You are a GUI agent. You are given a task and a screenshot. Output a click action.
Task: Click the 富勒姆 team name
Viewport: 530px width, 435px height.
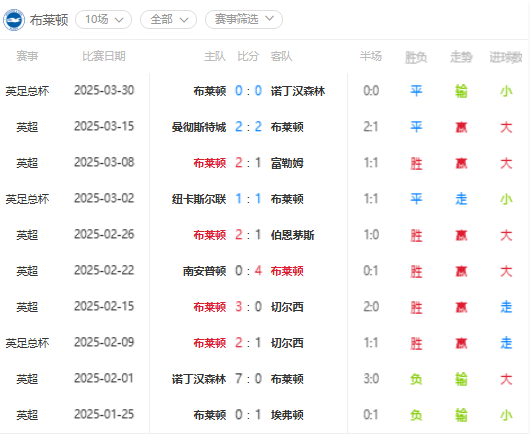pos(287,163)
